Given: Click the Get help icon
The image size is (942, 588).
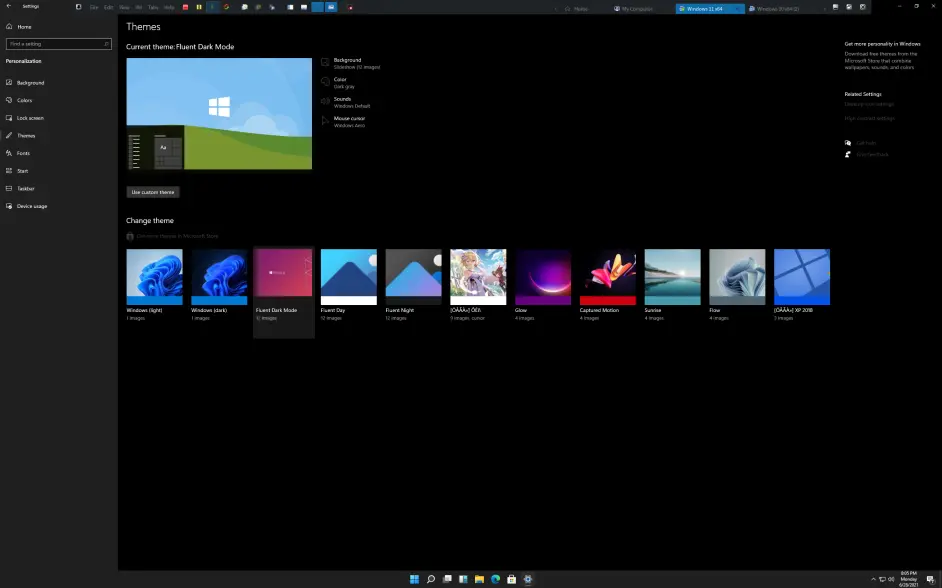Looking at the screenshot, I should pyautogui.click(x=848, y=143).
